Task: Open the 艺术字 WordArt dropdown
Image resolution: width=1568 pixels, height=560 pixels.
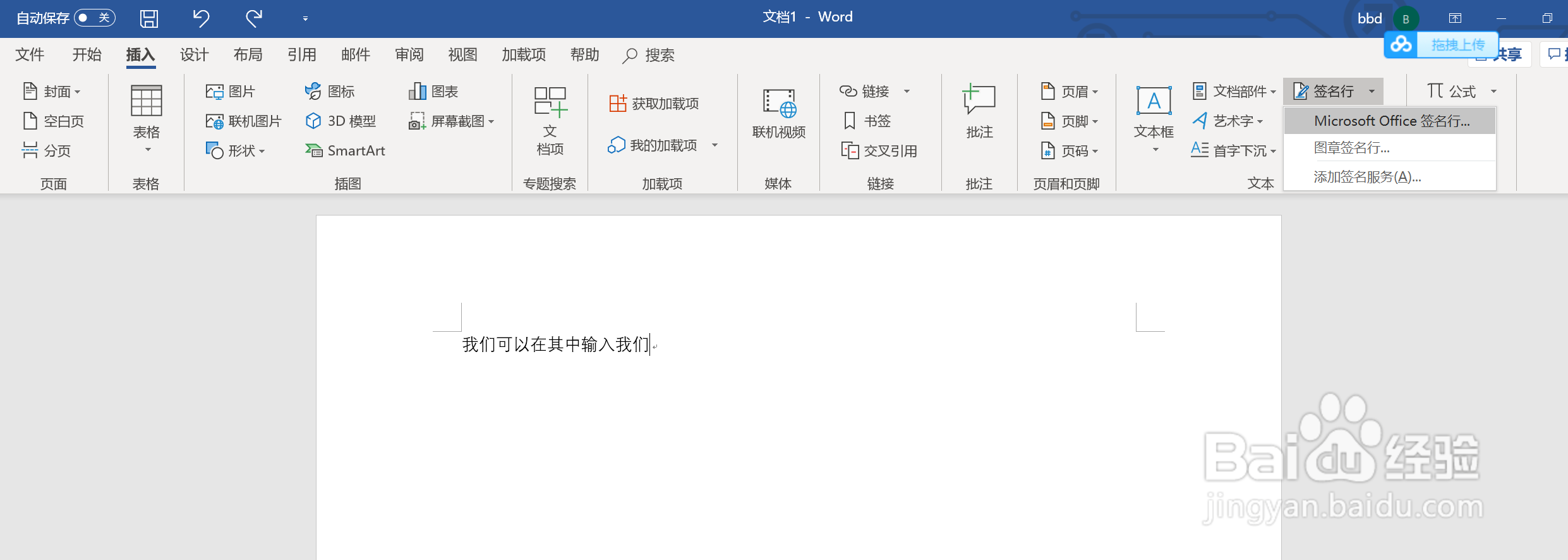Action: 1227,121
